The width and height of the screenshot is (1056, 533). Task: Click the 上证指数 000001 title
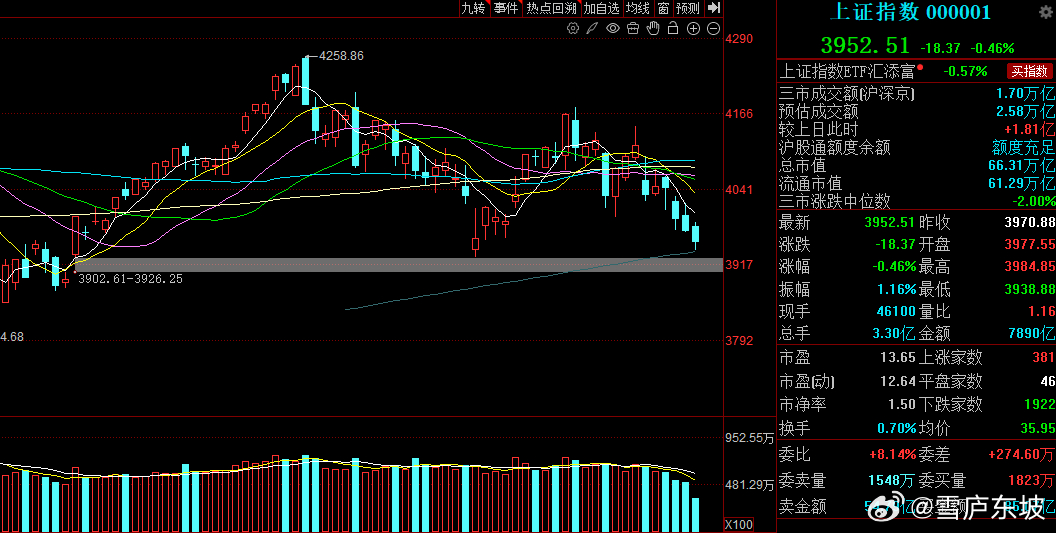(x=910, y=12)
